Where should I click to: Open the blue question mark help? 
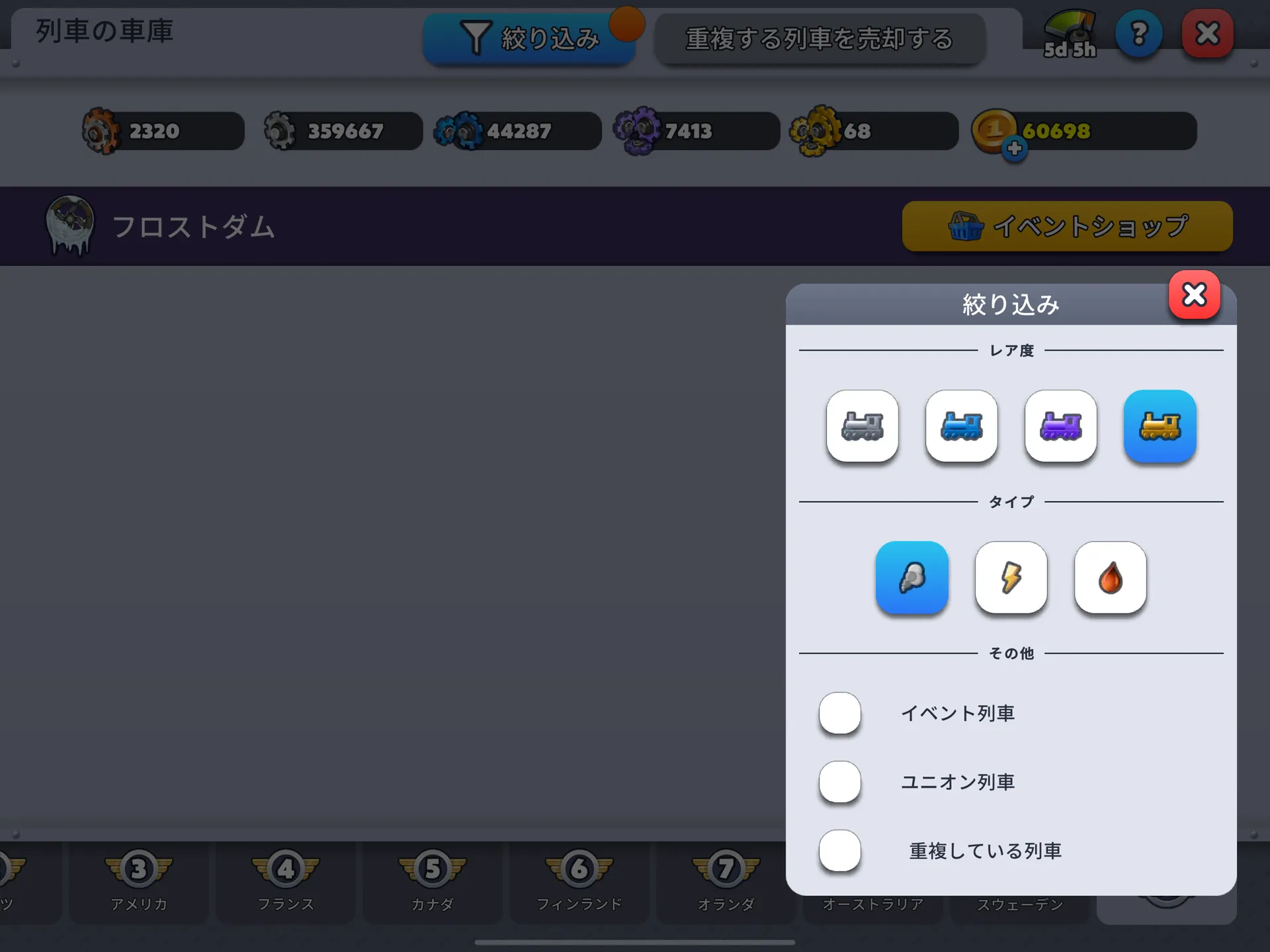pos(1138,33)
